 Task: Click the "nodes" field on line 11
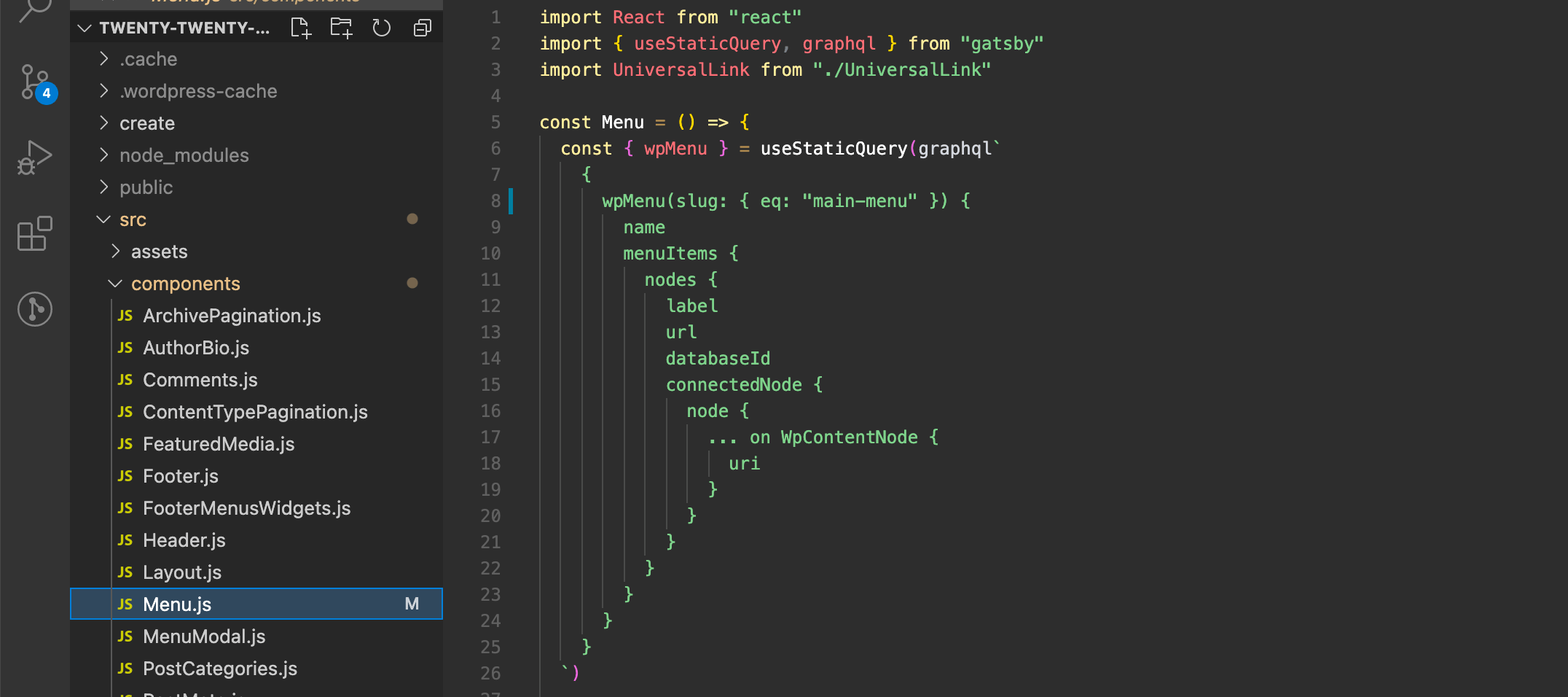670,279
